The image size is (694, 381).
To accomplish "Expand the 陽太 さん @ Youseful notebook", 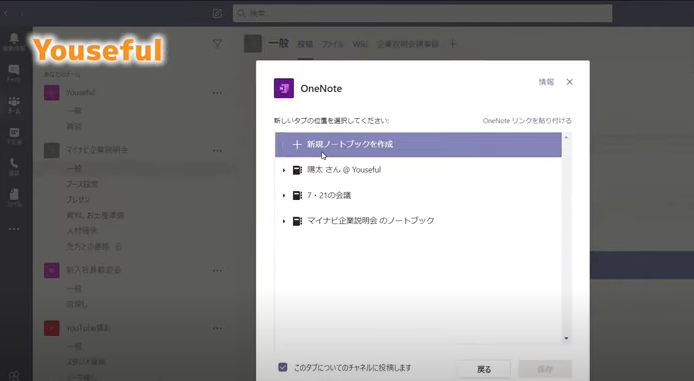I will pyautogui.click(x=284, y=170).
